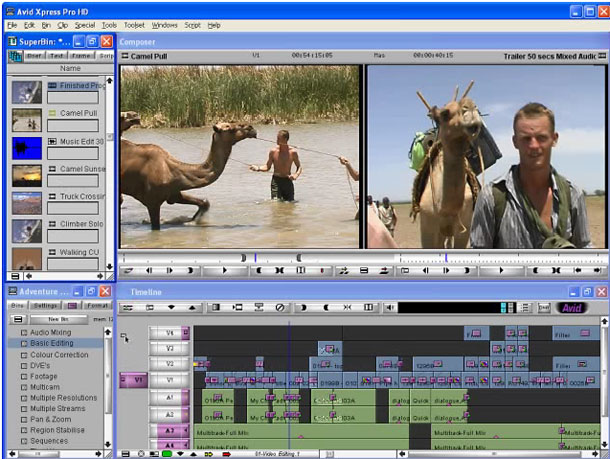
Task: Click the purple Avid logo button
Action: pyautogui.click(x=571, y=308)
